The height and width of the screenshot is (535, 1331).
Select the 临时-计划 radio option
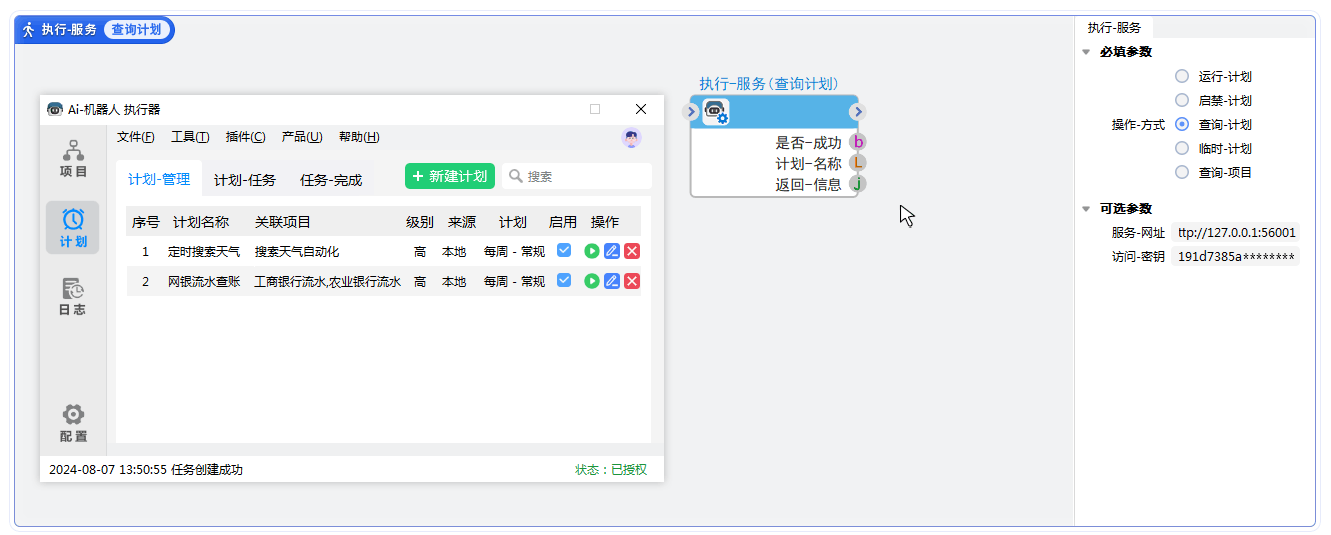coord(1182,148)
